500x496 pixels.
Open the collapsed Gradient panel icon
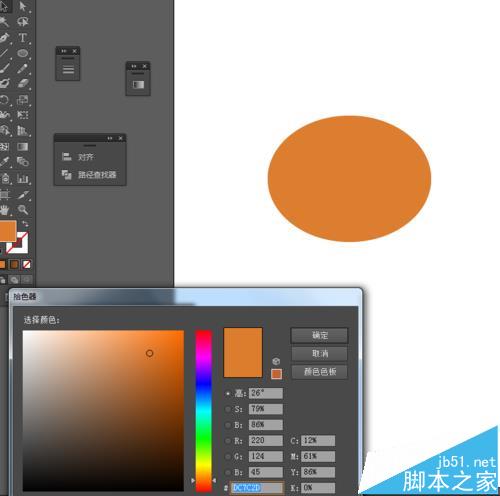(x=138, y=85)
